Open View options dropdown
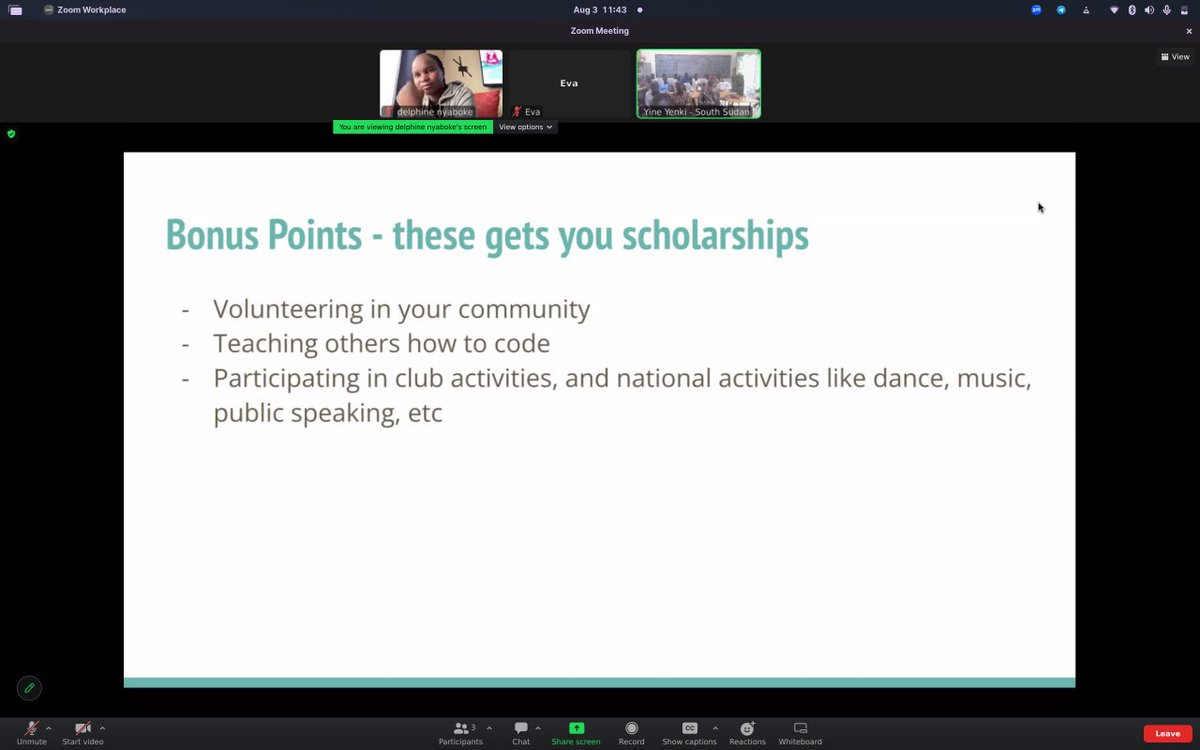The width and height of the screenshot is (1200, 750). (526, 127)
